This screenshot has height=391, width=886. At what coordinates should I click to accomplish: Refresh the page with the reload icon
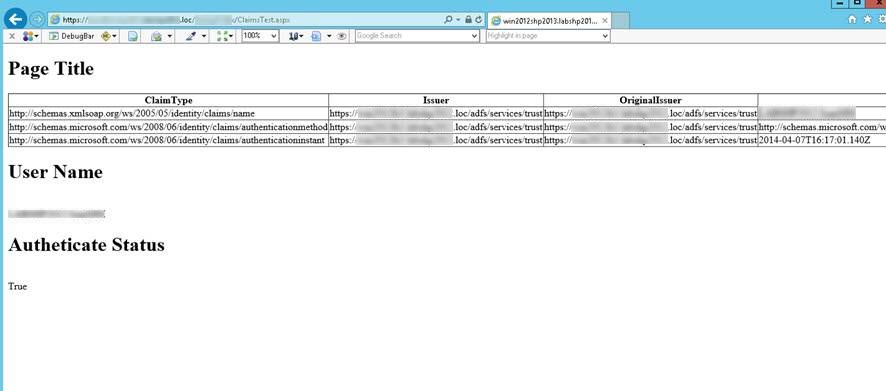tap(479, 20)
